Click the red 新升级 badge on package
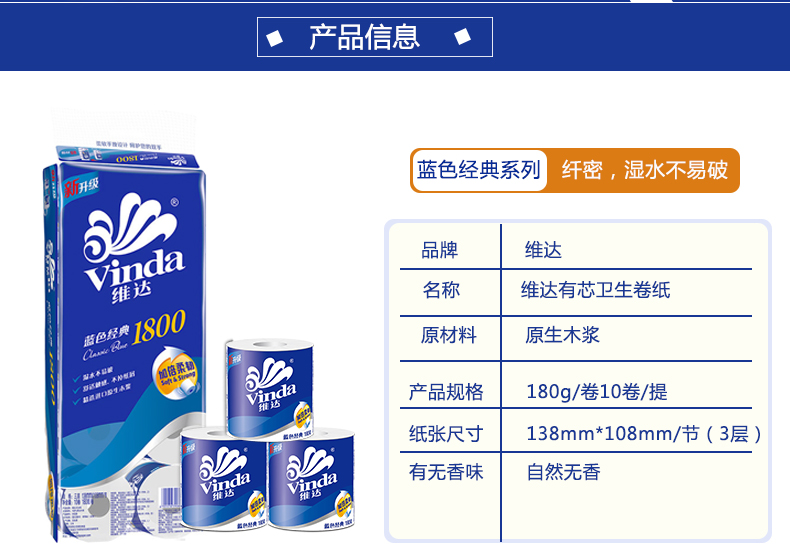This screenshot has width=790, height=559. tap(81, 188)
